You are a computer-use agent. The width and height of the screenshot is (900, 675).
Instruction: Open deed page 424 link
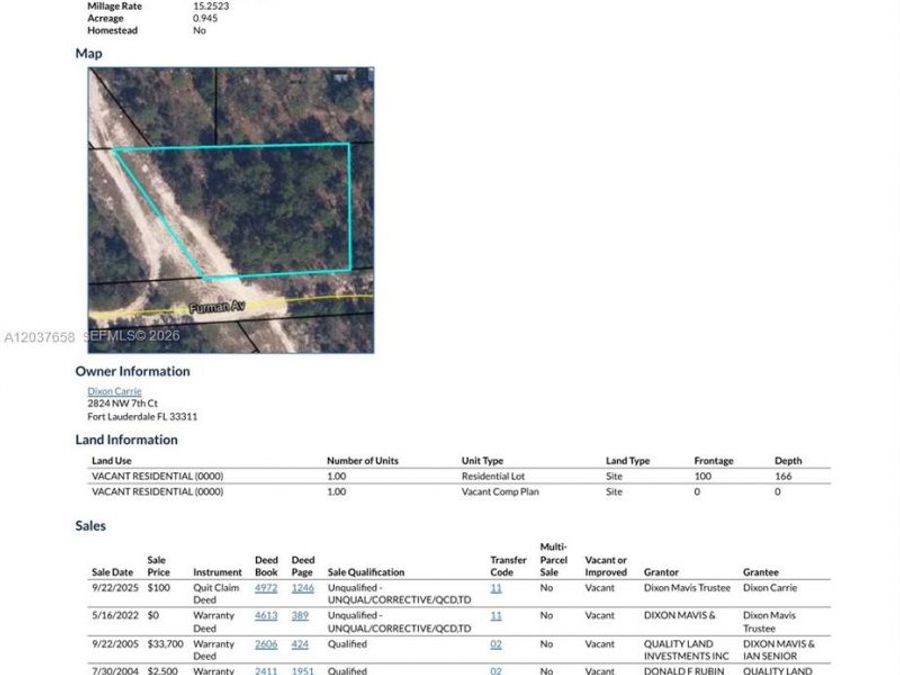[300, 645]
